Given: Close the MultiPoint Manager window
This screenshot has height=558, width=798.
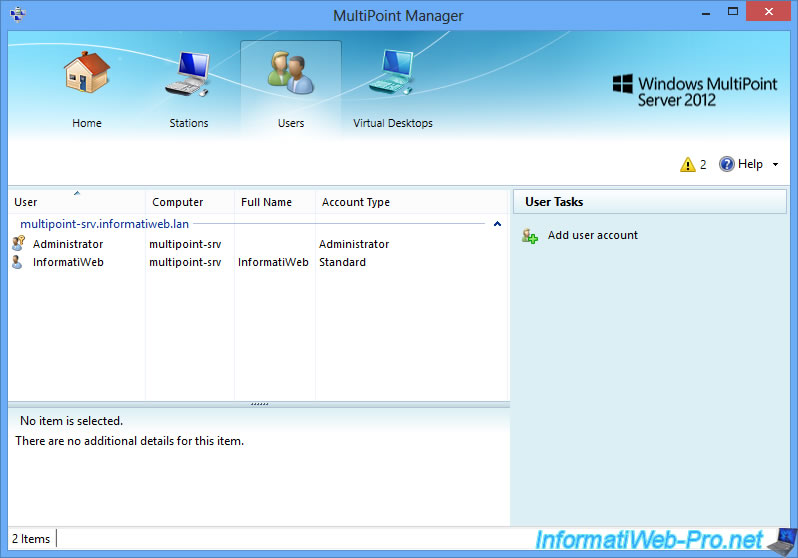Looking at the screenshot, I should click(x=768, y=11).
